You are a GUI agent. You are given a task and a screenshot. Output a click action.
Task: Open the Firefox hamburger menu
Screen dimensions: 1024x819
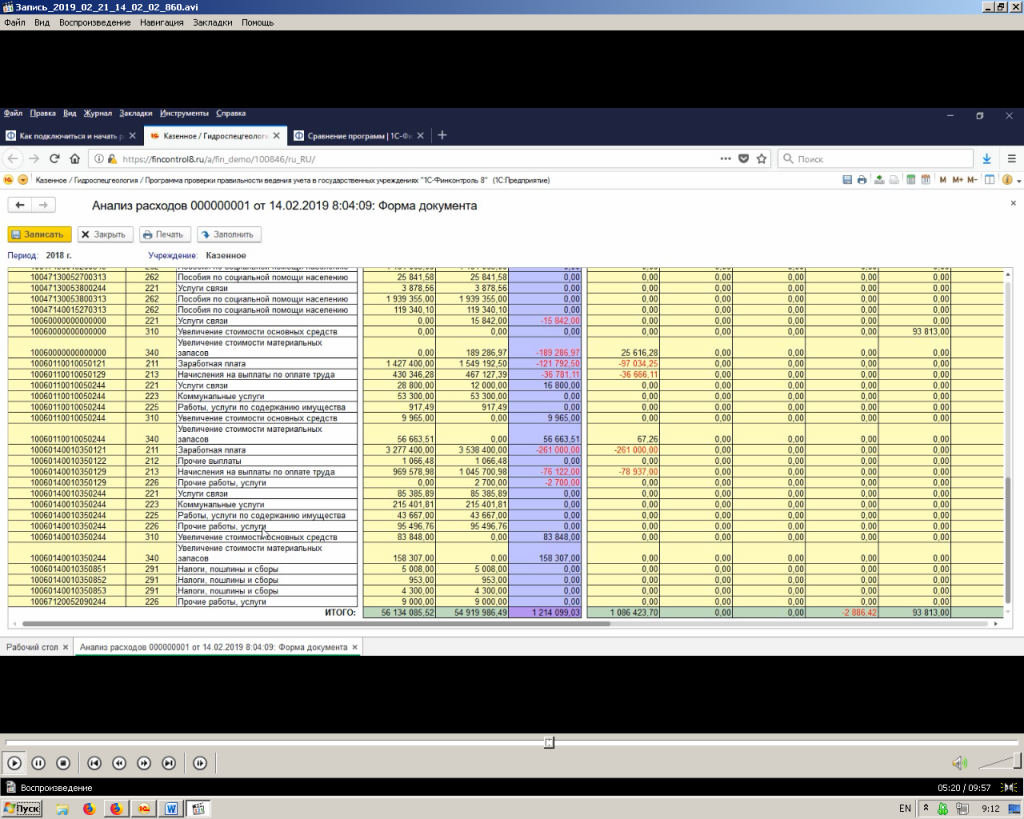click(x=1011, y=159)
